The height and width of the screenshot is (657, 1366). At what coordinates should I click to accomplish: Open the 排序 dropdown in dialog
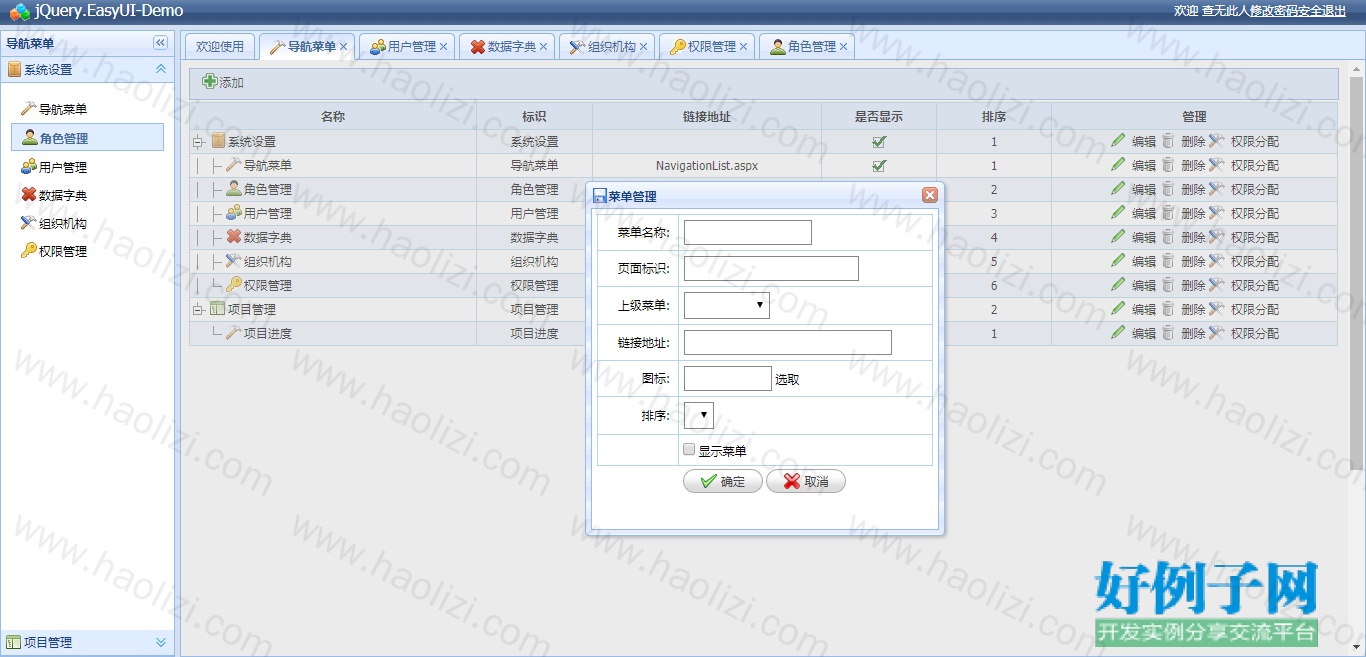click(699, 415)
